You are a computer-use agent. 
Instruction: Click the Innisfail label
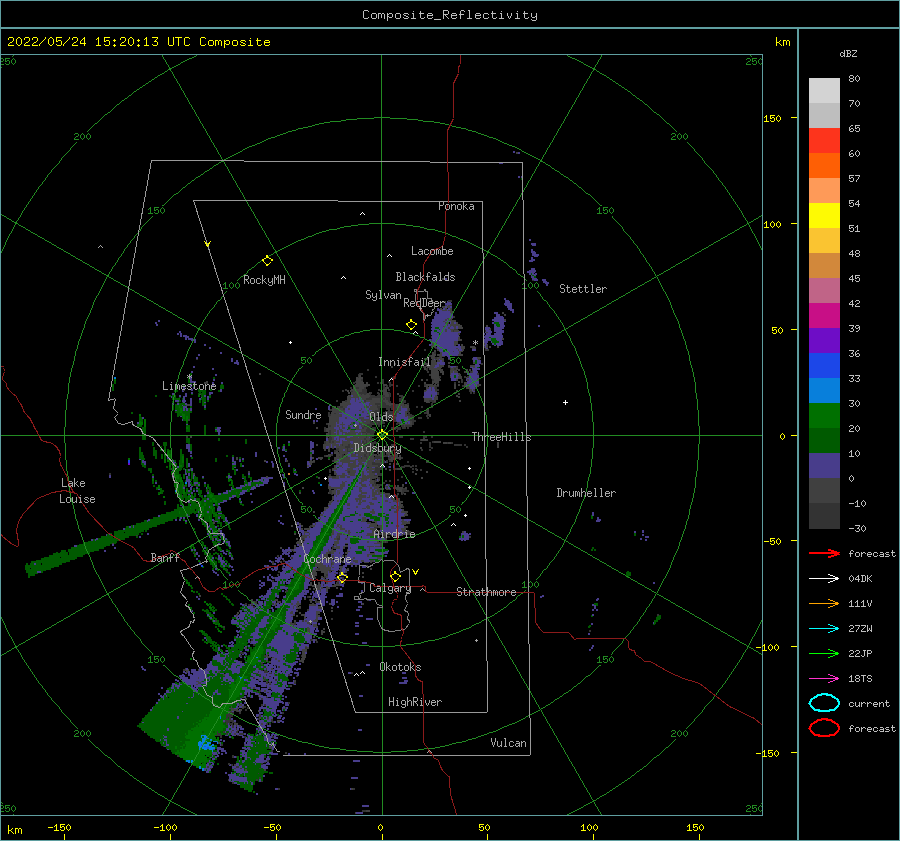[404, 362]
